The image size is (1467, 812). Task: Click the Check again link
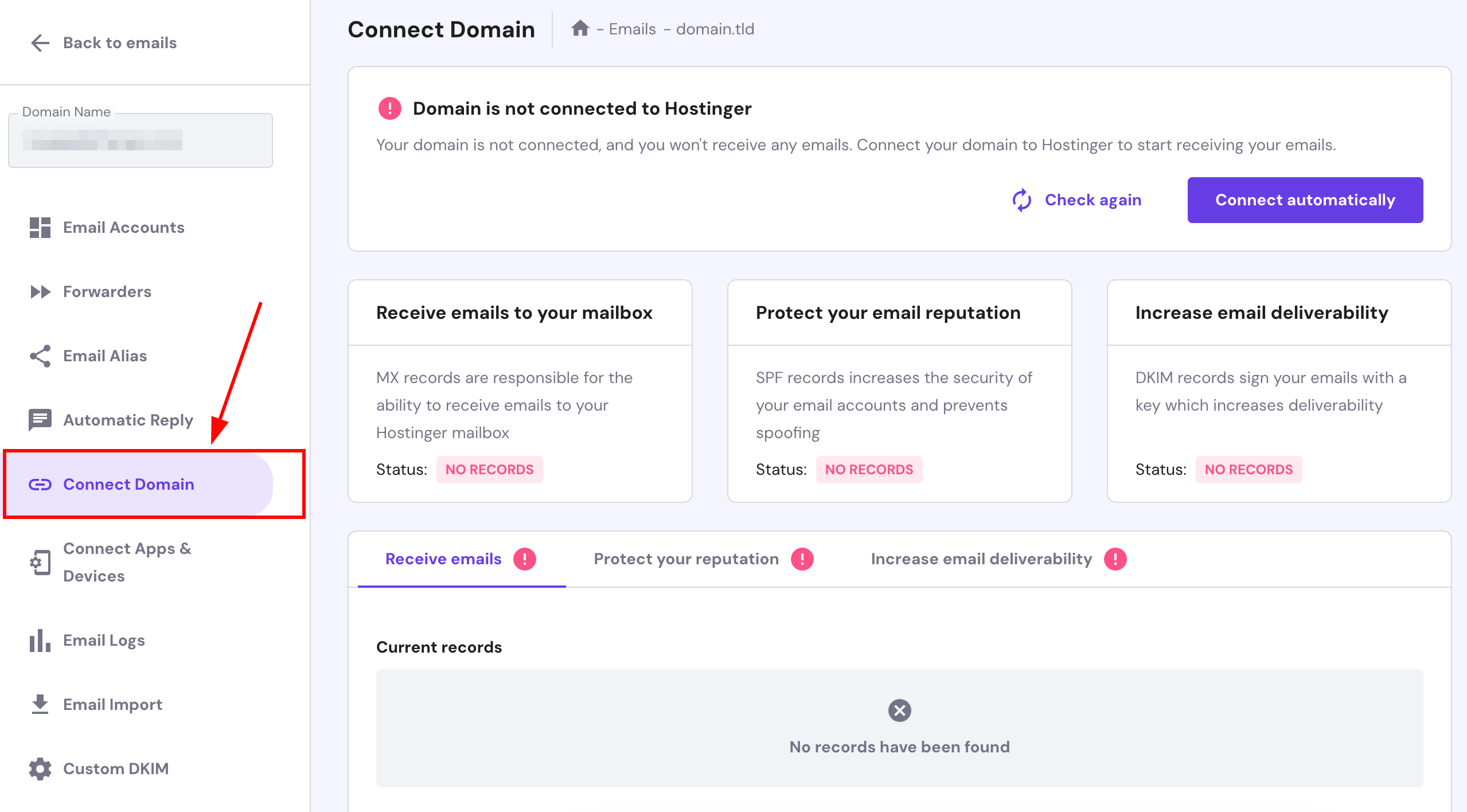[x=1093, y=200]
